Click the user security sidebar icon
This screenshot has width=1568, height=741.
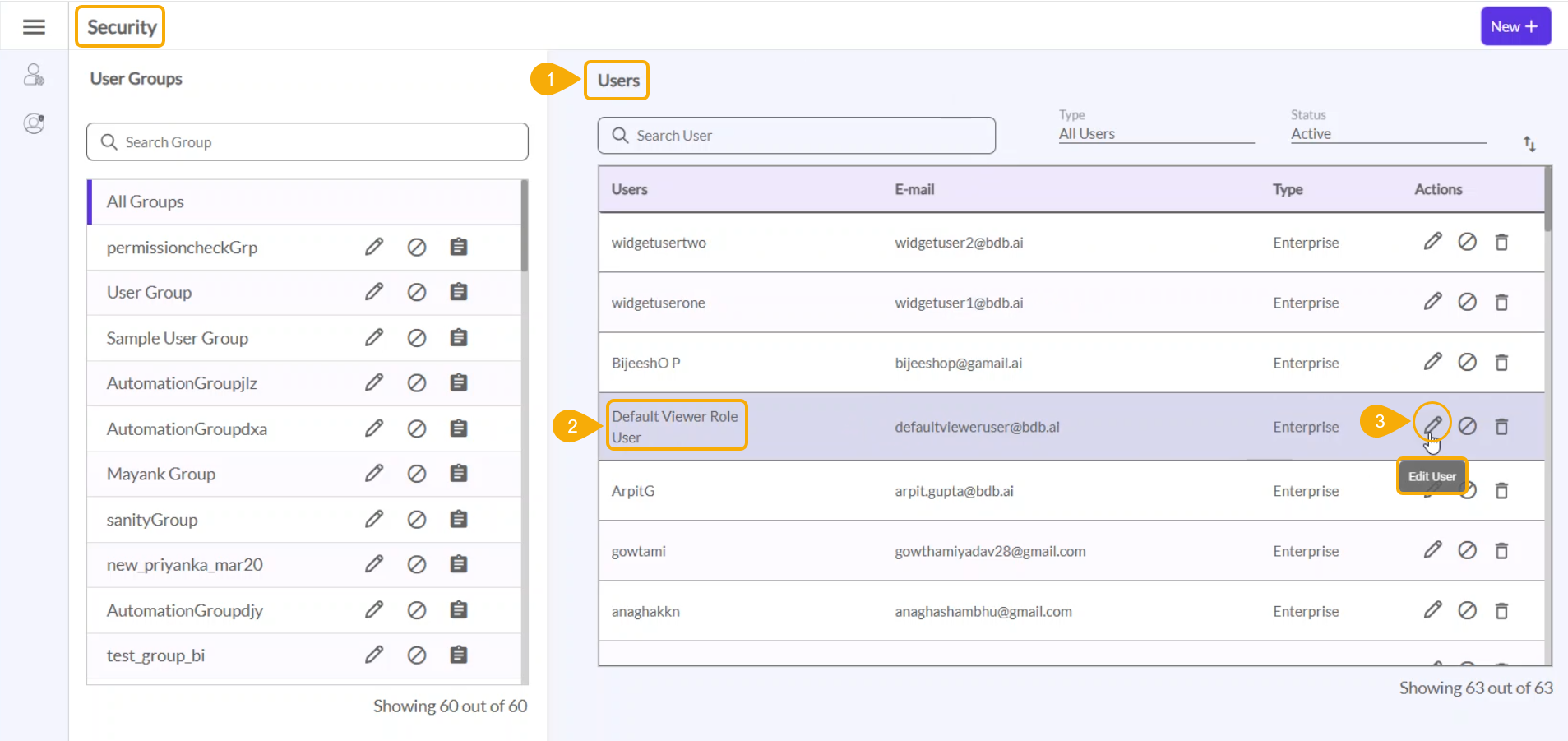click(x=34, y=75)
